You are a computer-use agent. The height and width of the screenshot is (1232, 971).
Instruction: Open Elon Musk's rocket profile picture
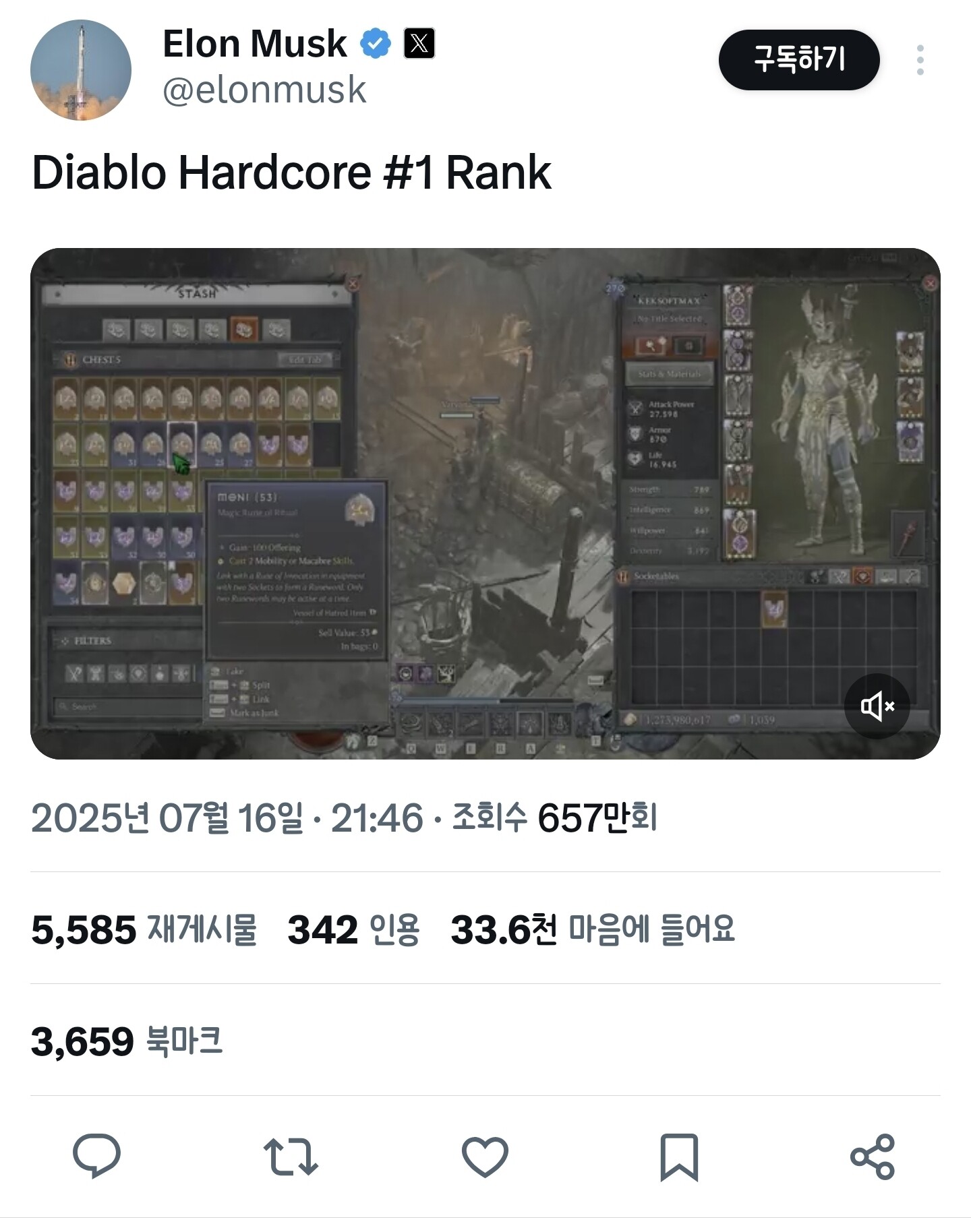coord(81,70)
